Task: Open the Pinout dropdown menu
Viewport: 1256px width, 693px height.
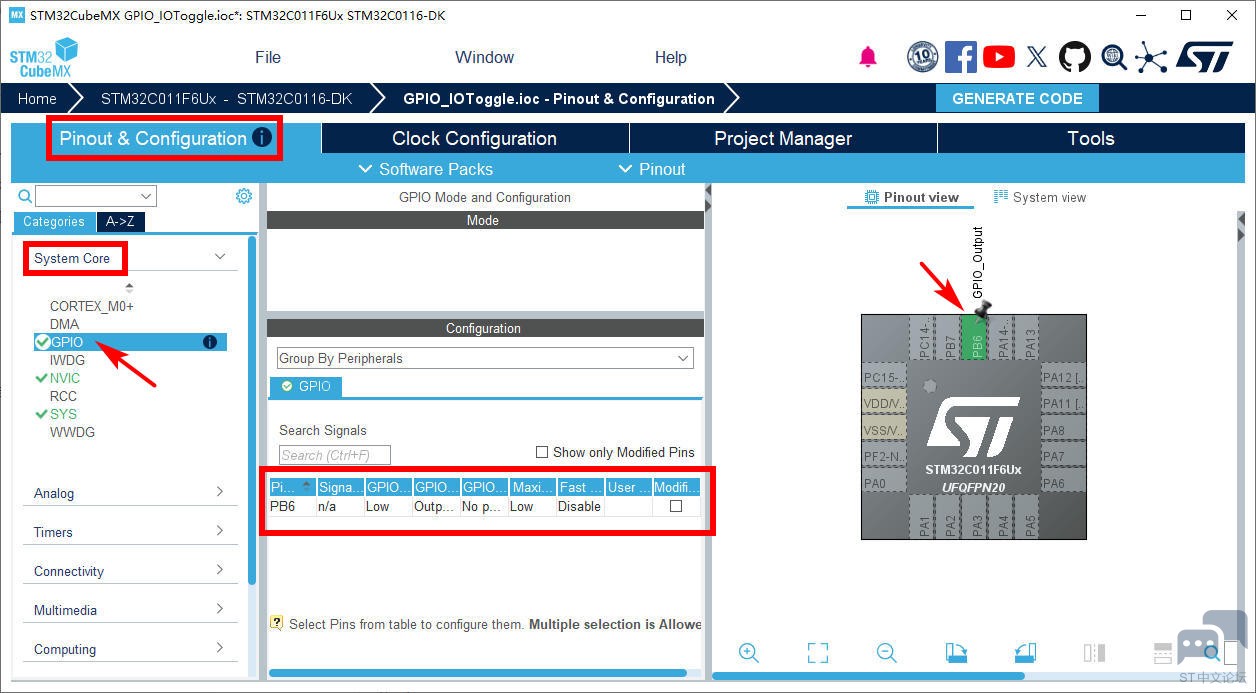Action: [x=652, y=169]
